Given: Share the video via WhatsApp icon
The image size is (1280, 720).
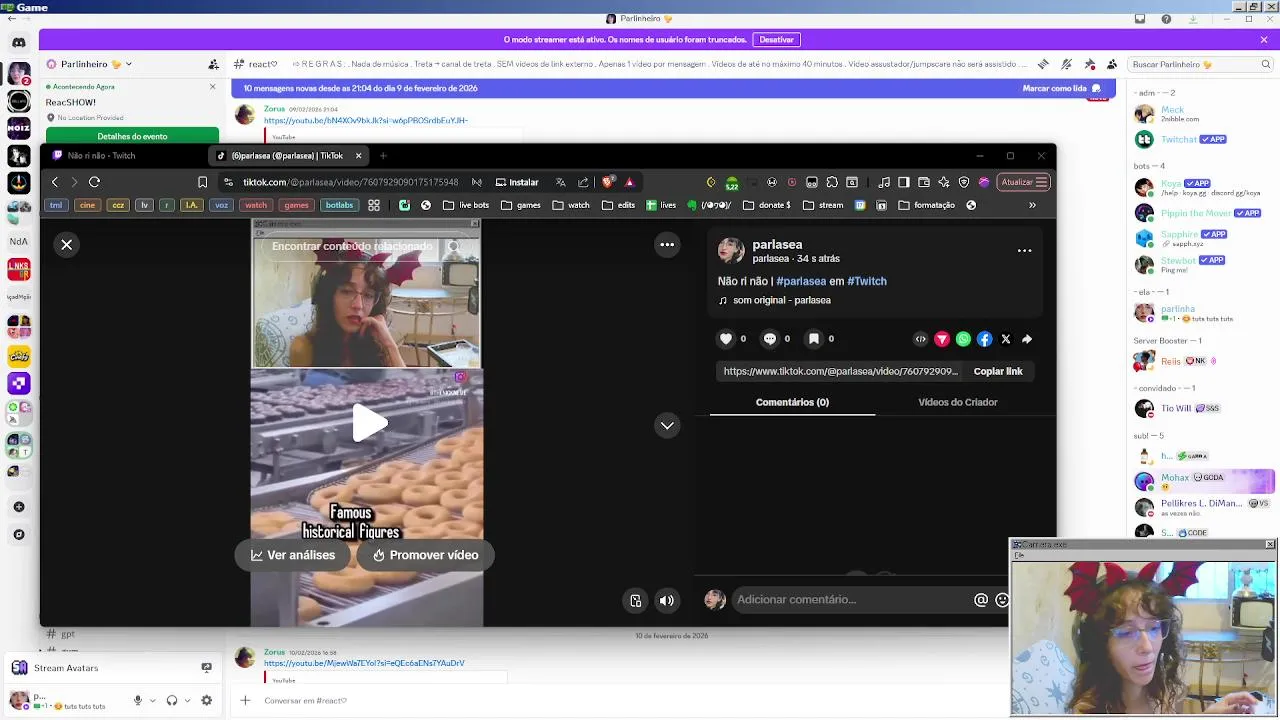Looking at the screenshot, I should (963, 339).
